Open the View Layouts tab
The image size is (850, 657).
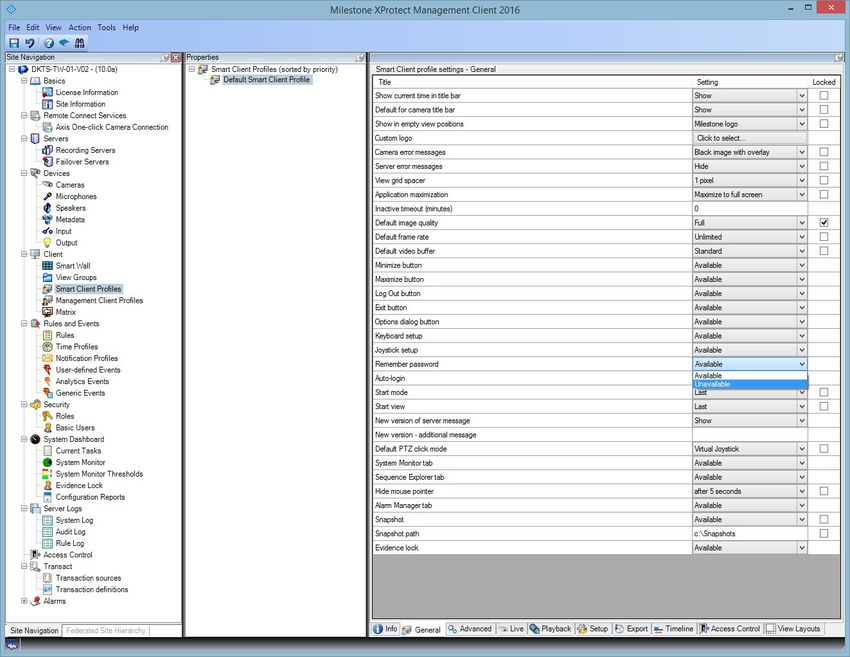(x=793, y=629)
